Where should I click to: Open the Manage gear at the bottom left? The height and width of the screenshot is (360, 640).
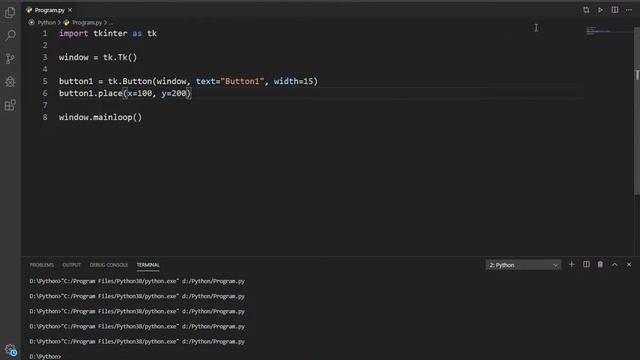pos(10,350)
